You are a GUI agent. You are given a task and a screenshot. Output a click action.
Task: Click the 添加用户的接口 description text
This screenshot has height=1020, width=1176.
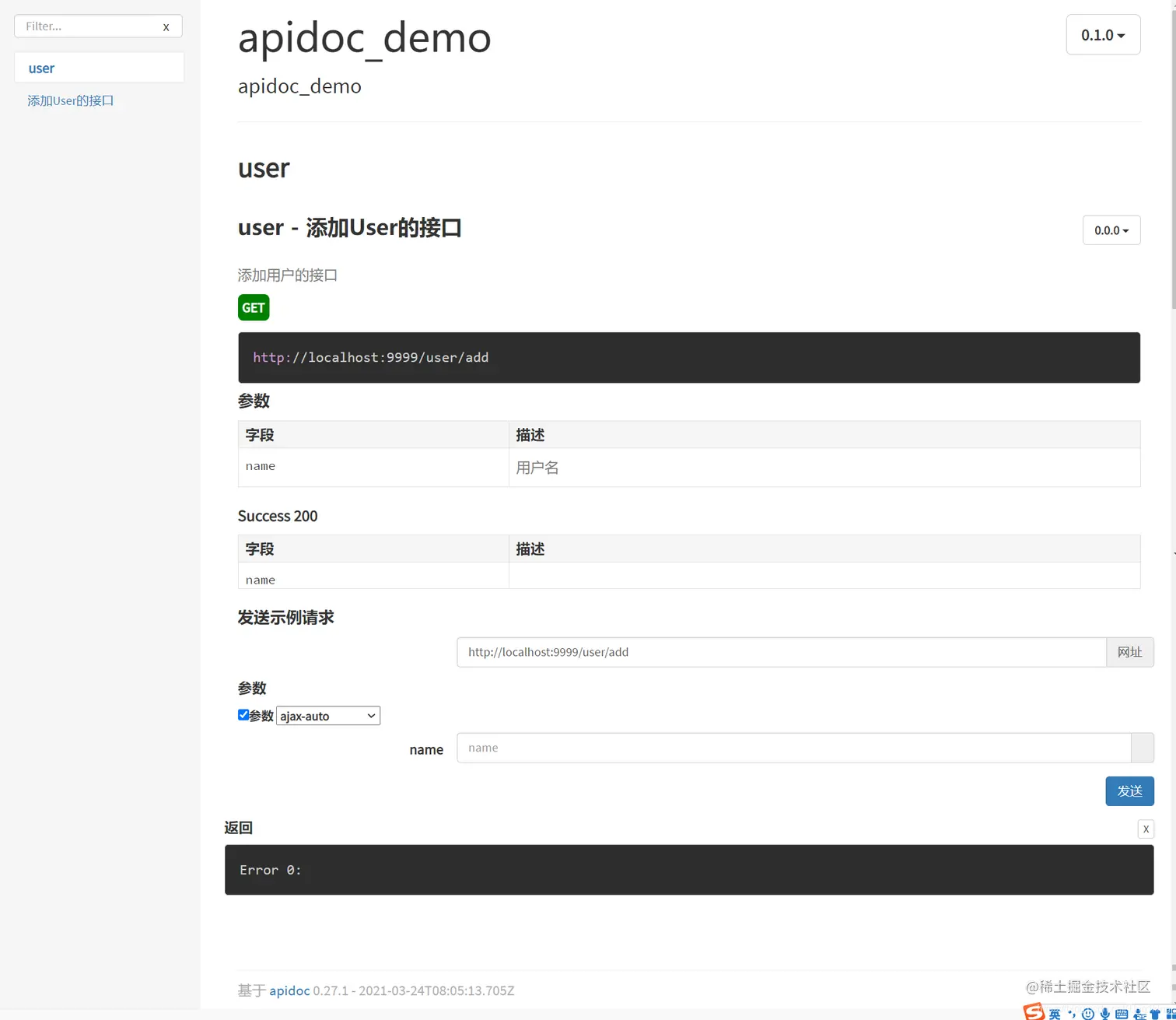(x=288, y=275)
